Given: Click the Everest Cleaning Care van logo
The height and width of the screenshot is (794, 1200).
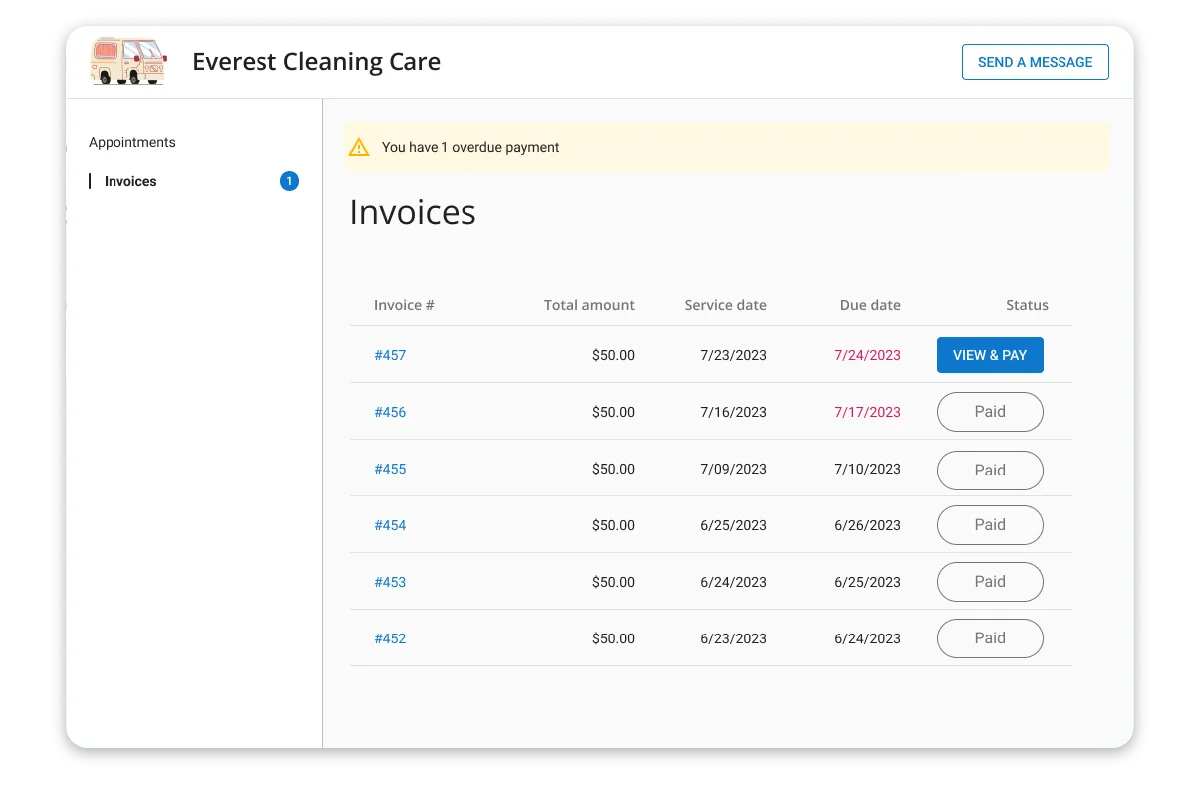Looking at the screenshot, I should [x=128, y=61].
